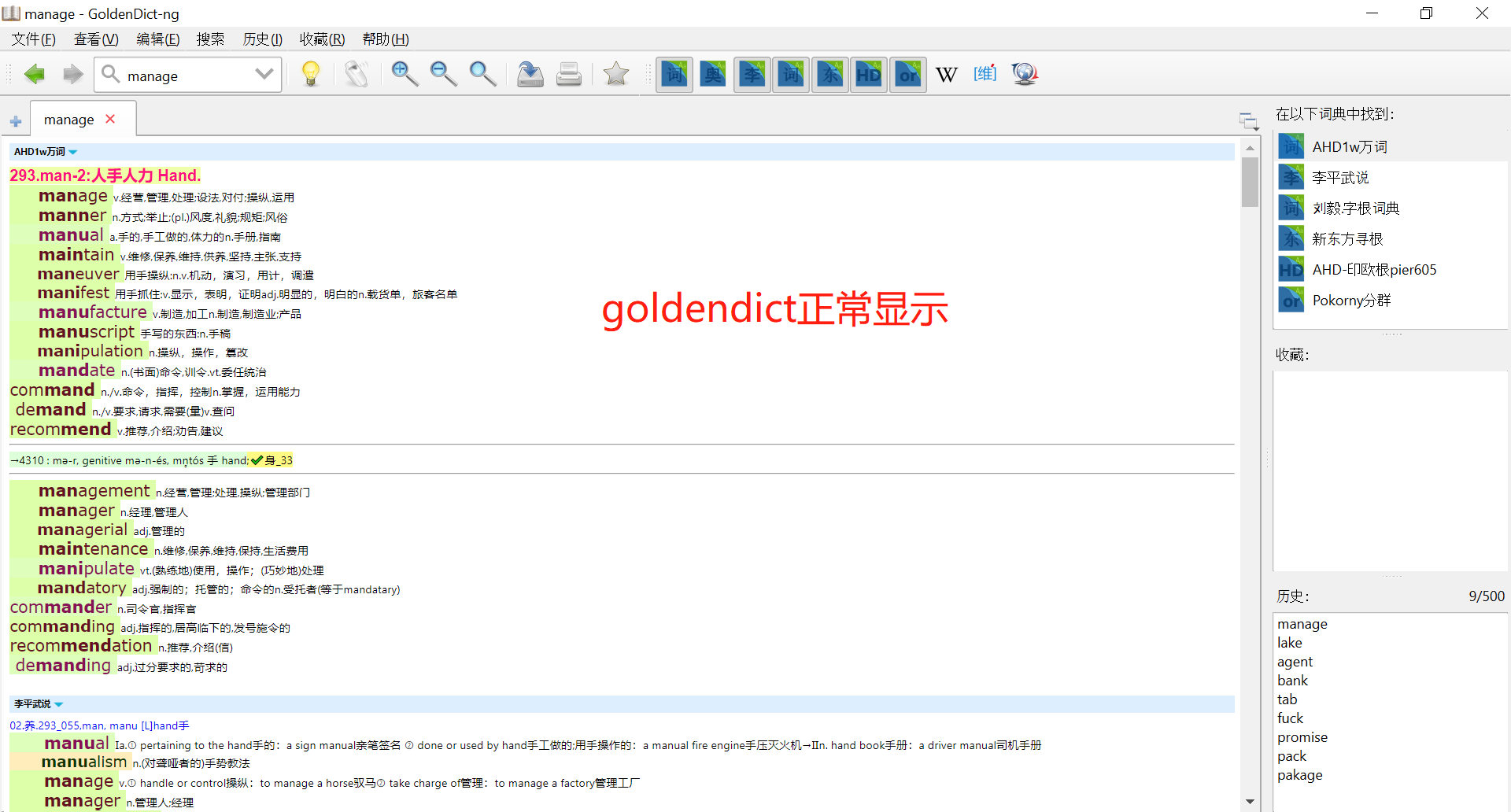This screenshot has height=812, width=1511.
Task: Toggle the Wikipedia W dictionary button
Action: [946, 75]
